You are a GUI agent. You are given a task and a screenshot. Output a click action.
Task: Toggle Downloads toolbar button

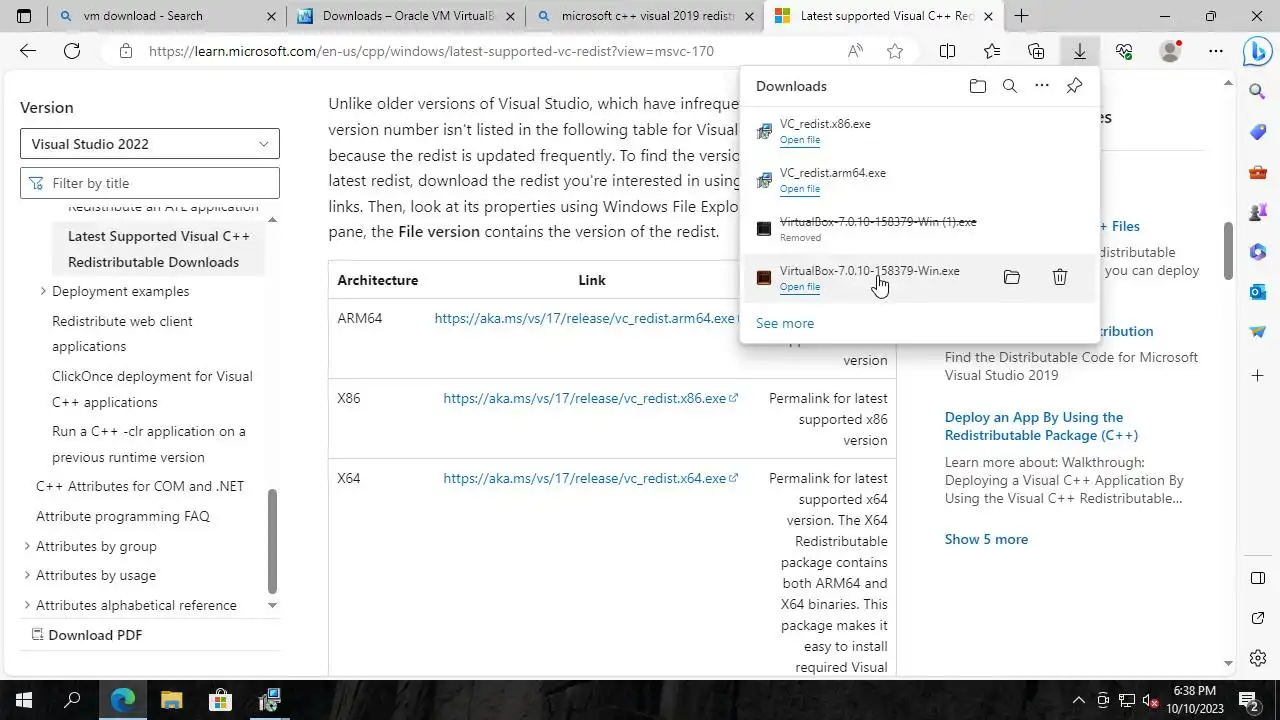[x=1080, y=51]
